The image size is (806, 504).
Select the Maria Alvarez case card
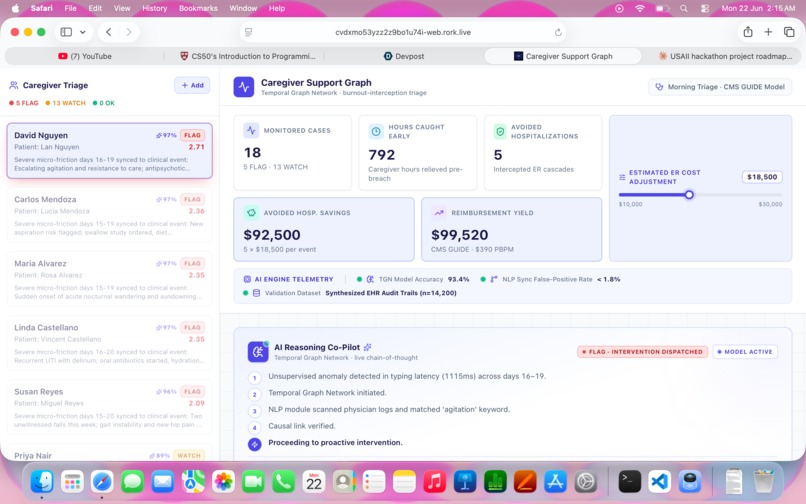click(x=109, y=279)
